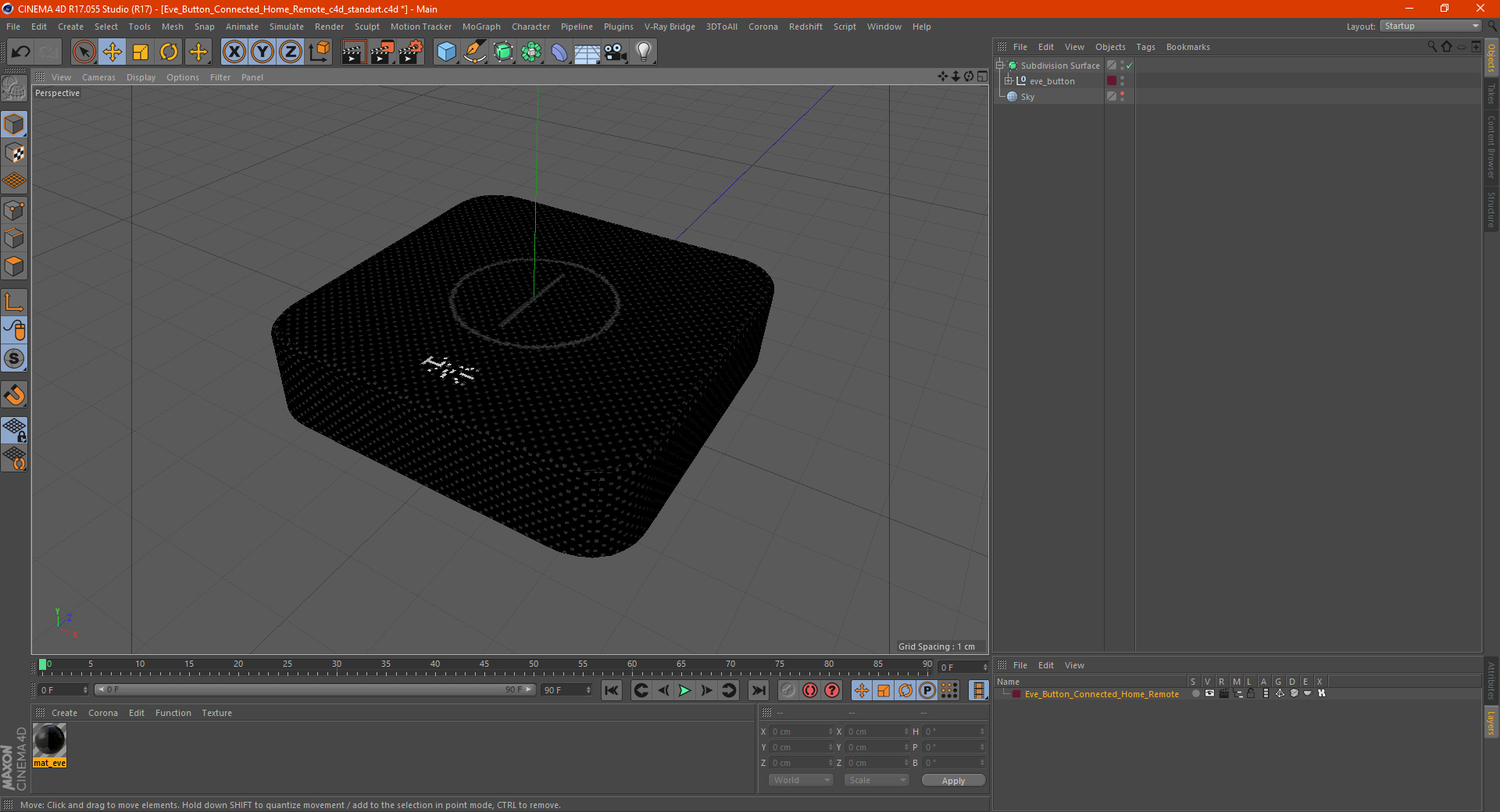This screenshot has height=812, width=1500.
Task: Select Eve_Button_Connected_Home_Remote layer
Action: click(1102, 694)
